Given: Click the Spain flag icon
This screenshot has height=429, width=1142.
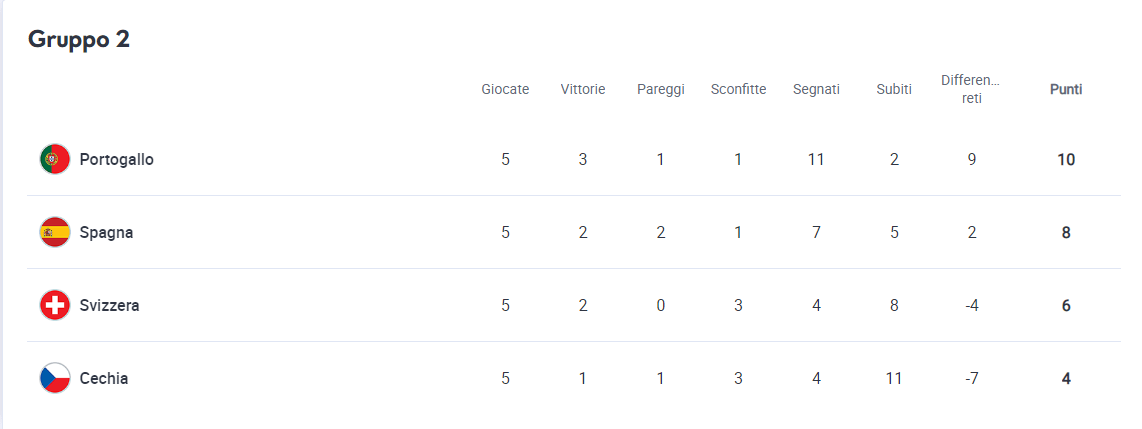Looking at the screenshot, I should point(55,232).
